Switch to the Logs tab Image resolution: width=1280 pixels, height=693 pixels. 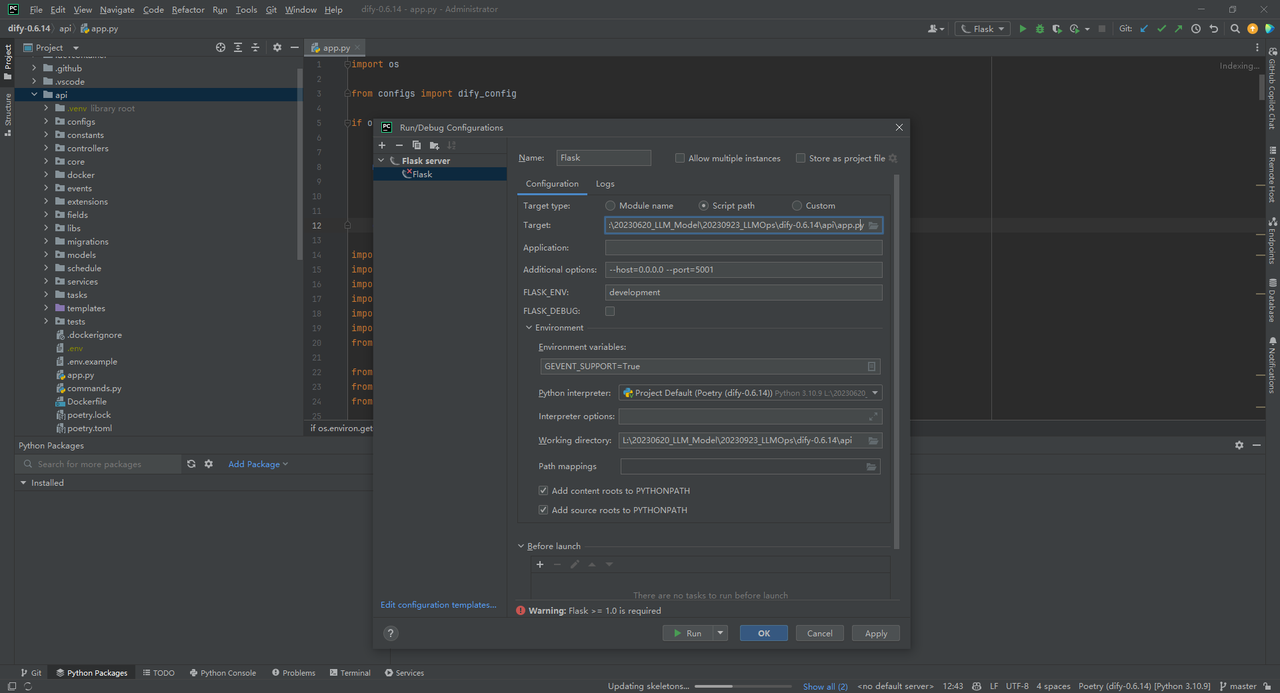(x=604, y=183)
